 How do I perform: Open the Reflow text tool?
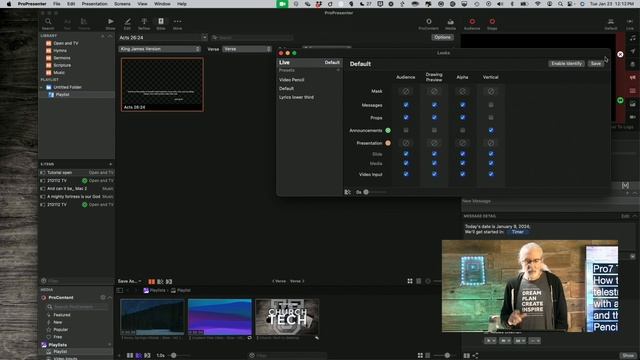coord(144,24)
